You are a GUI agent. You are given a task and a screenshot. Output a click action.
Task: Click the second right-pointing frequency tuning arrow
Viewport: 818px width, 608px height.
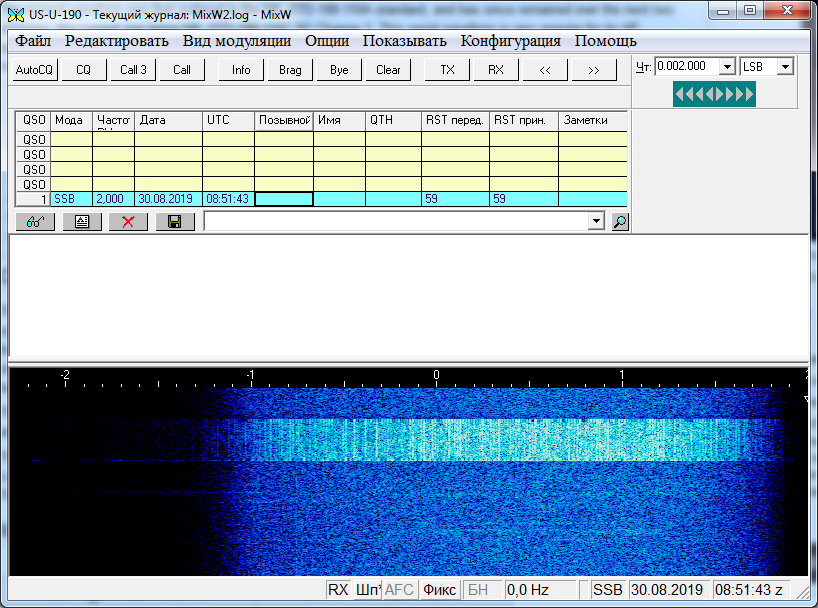pos(729,94)
